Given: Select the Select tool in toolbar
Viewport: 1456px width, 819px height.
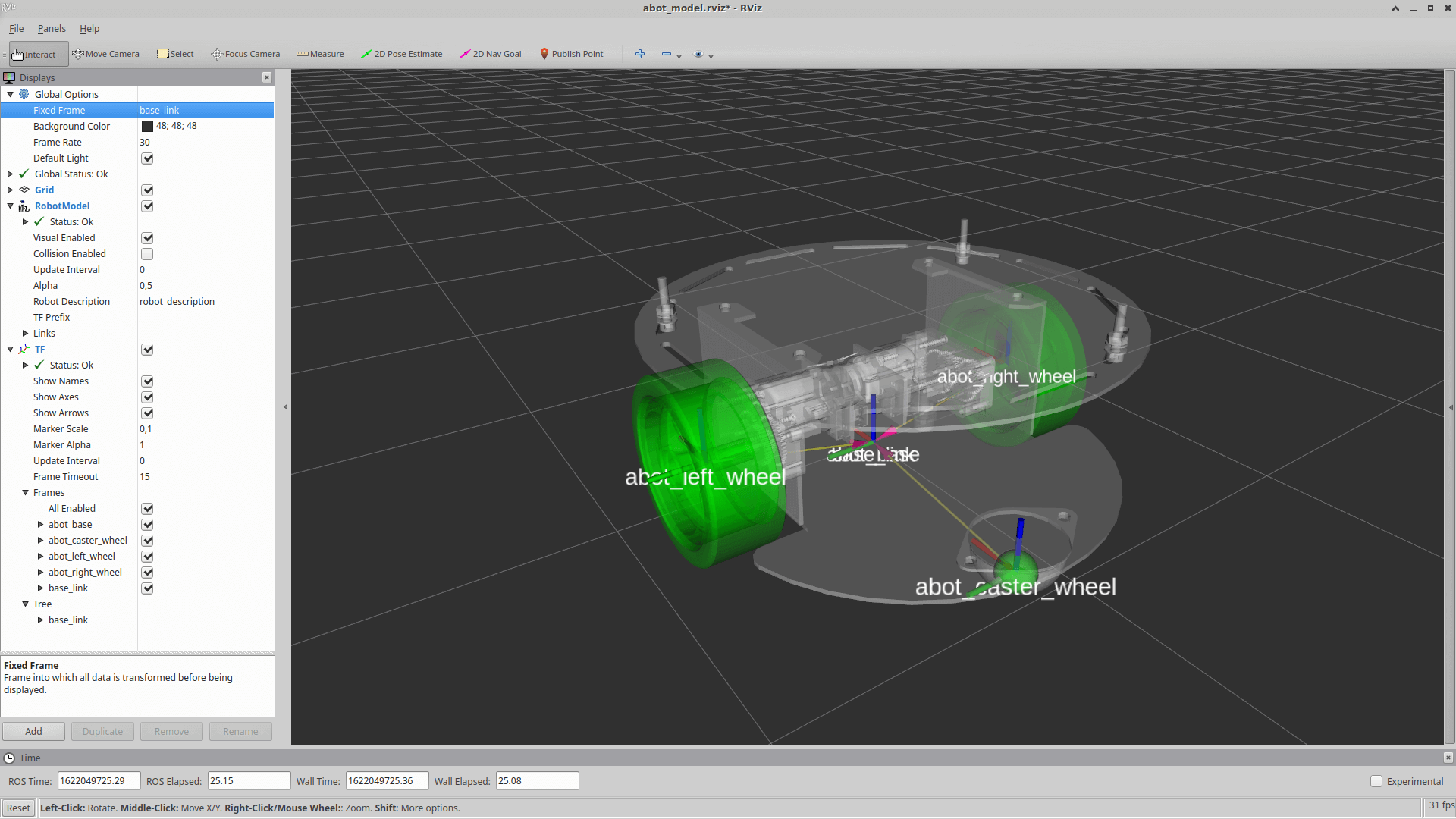Looking at the screenshot, I should point(175,53).
